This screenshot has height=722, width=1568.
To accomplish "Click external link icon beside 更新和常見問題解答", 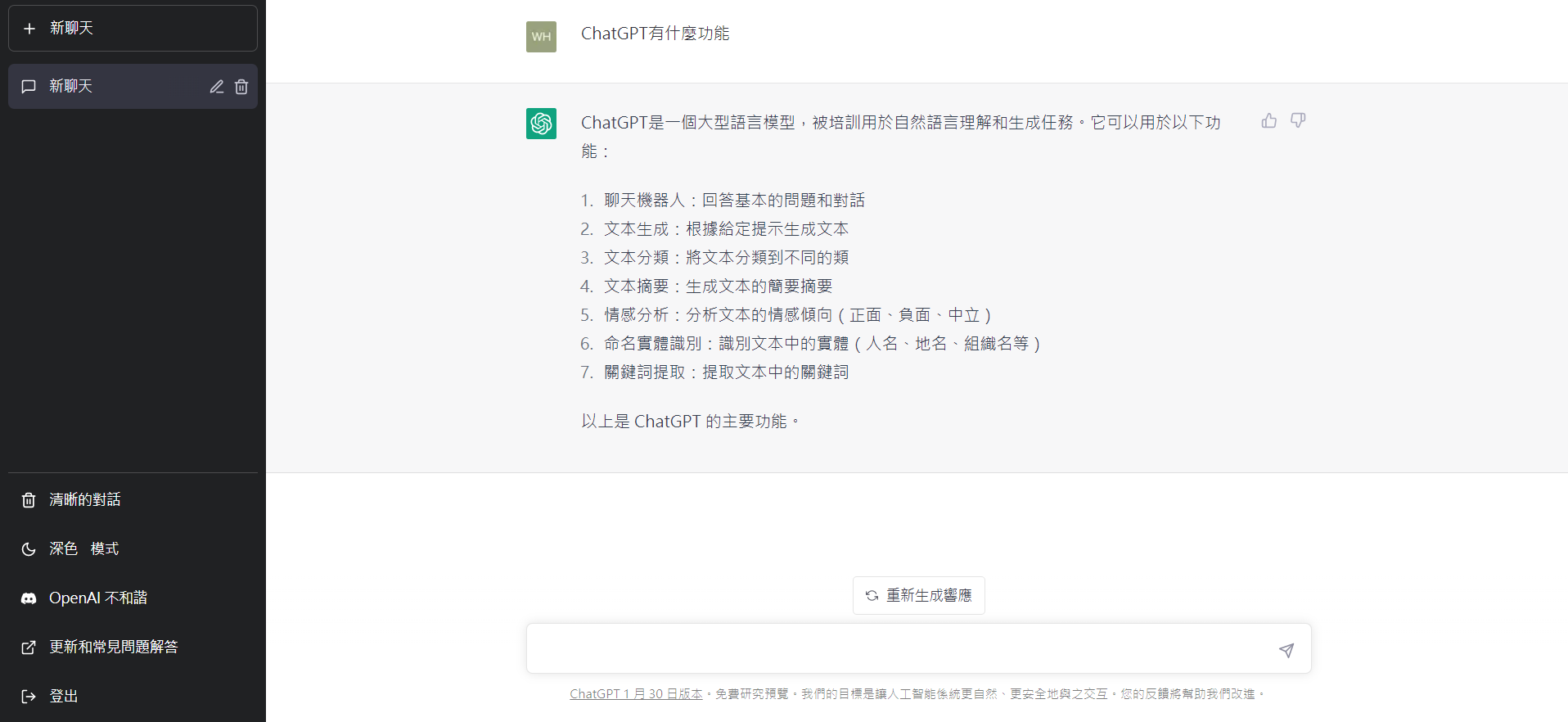I will 29,648.
